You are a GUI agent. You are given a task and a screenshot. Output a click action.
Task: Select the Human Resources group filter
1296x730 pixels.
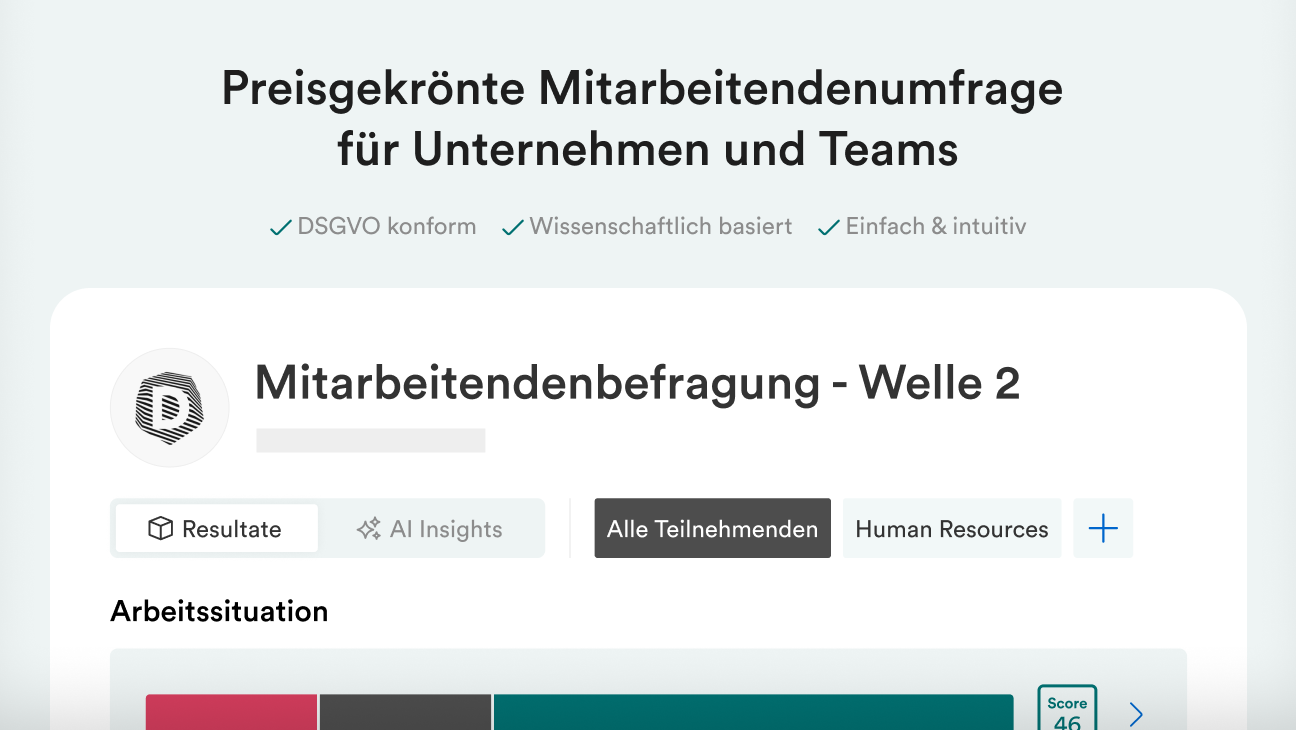(952, 529)
